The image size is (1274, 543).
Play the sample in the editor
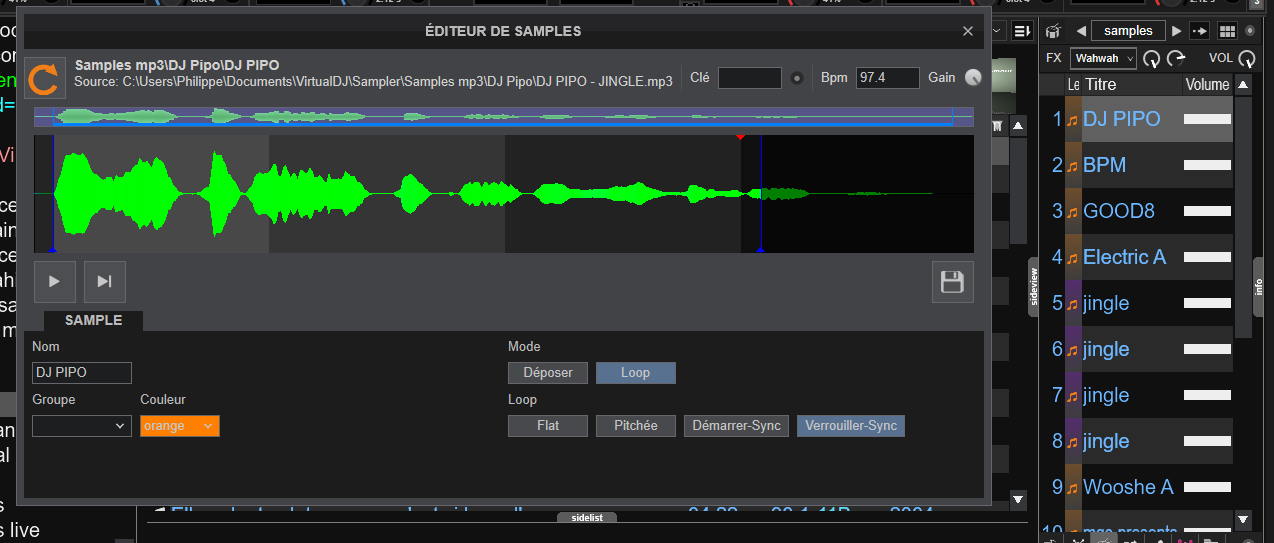tap(55, 281)
